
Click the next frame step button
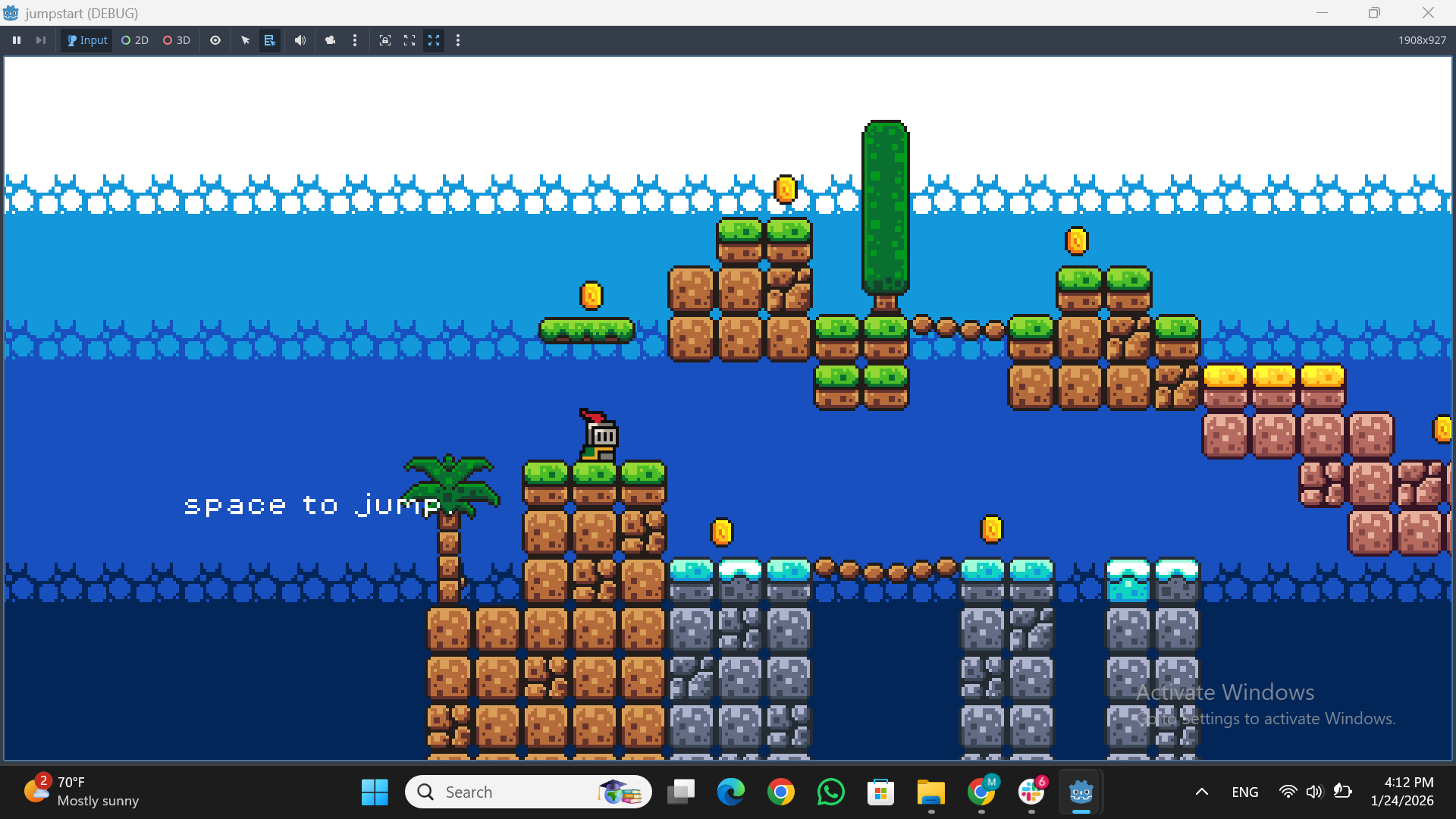point(41,40)
